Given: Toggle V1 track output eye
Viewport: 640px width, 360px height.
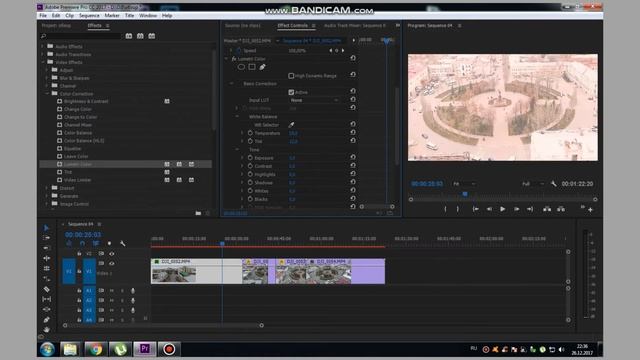Looking at the screenshot, I should click(x=111, y=263).
